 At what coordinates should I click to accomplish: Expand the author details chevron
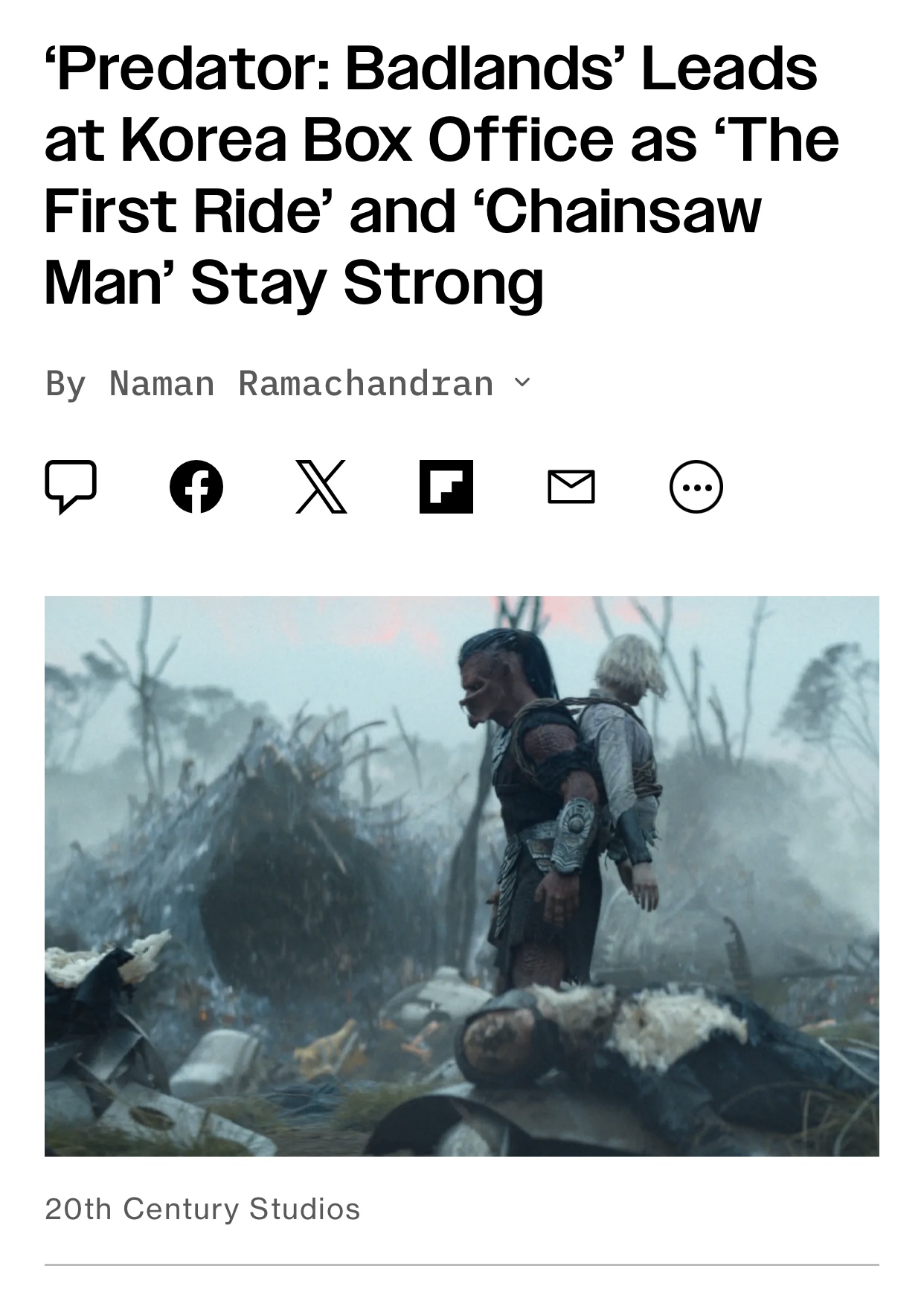(523, 383)
